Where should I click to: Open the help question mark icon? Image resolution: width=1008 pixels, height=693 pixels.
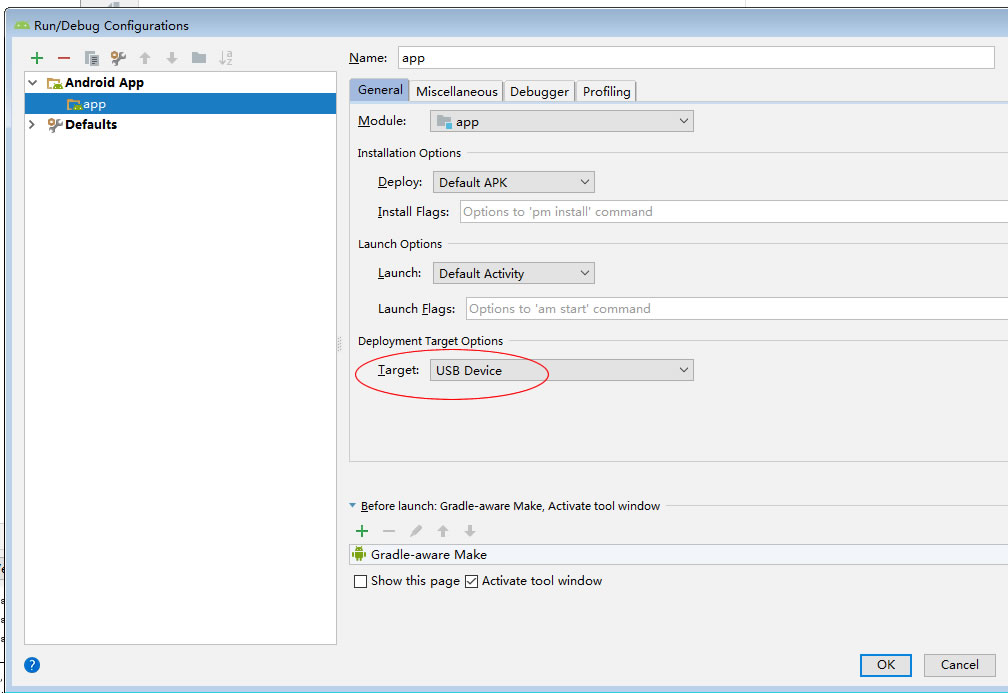pyautogui.click(x=32, y=665)
